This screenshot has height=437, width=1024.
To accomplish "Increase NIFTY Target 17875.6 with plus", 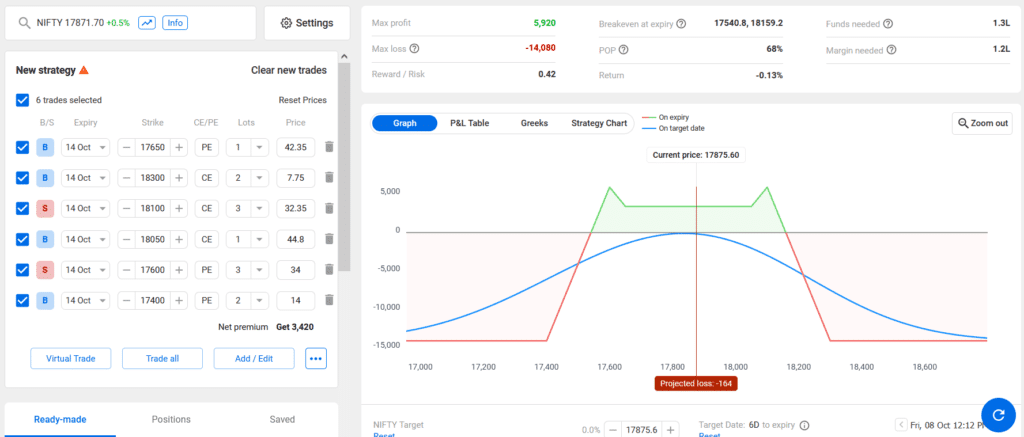I will (670, 430).
